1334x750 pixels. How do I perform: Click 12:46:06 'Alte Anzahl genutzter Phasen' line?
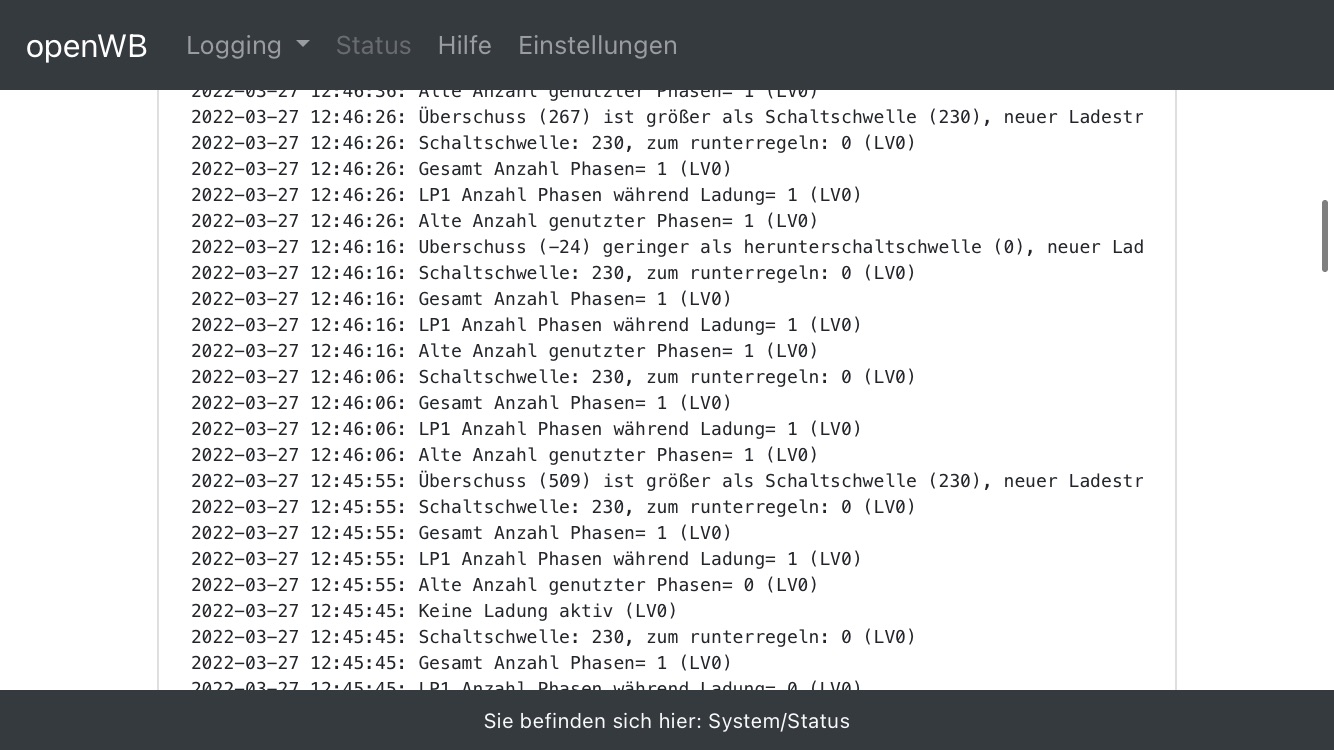pos(504,455)
